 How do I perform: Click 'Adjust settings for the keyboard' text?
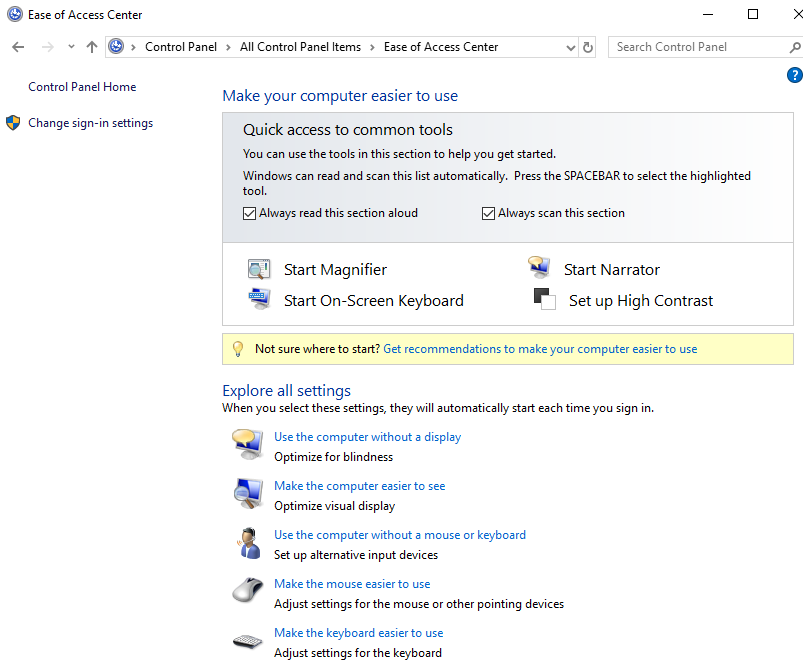(358, 653)
